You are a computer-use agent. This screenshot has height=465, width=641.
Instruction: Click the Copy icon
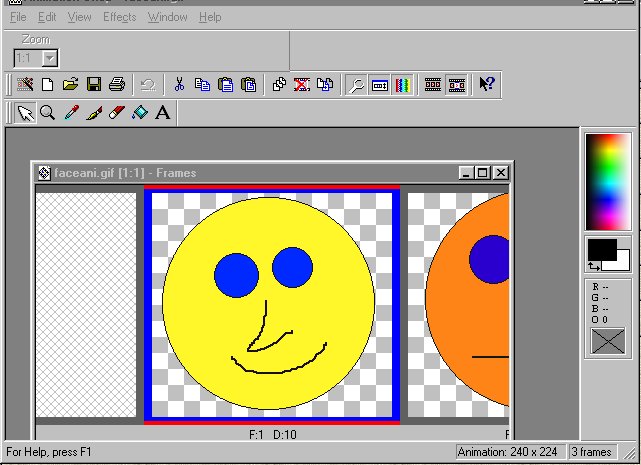pyautogui.click(x=202, y=85)
